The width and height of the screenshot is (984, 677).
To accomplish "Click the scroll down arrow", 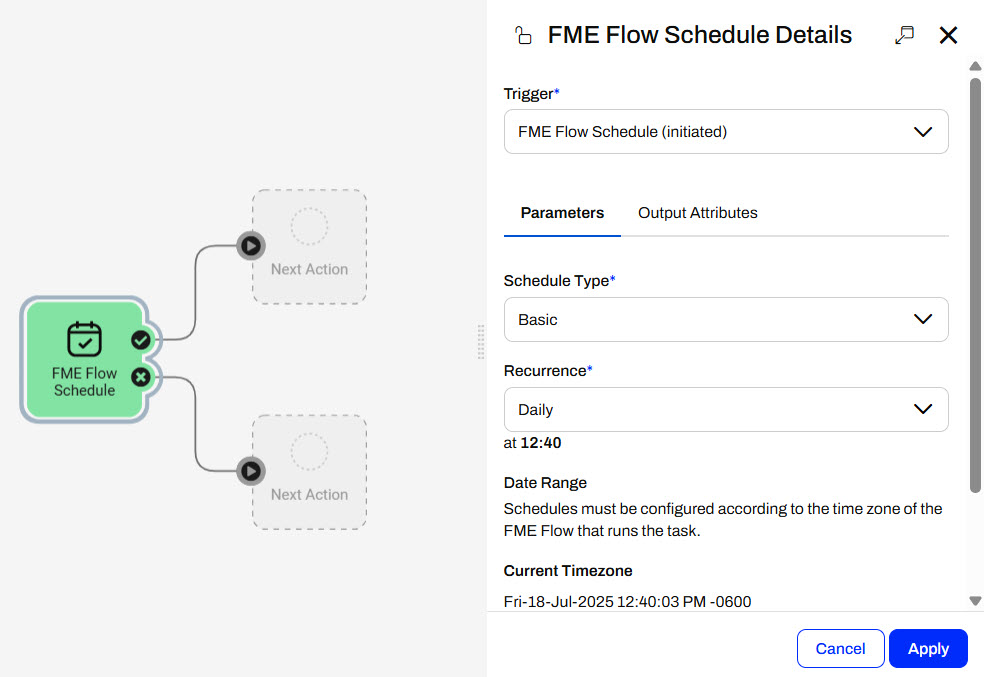I will coord(976,601).
